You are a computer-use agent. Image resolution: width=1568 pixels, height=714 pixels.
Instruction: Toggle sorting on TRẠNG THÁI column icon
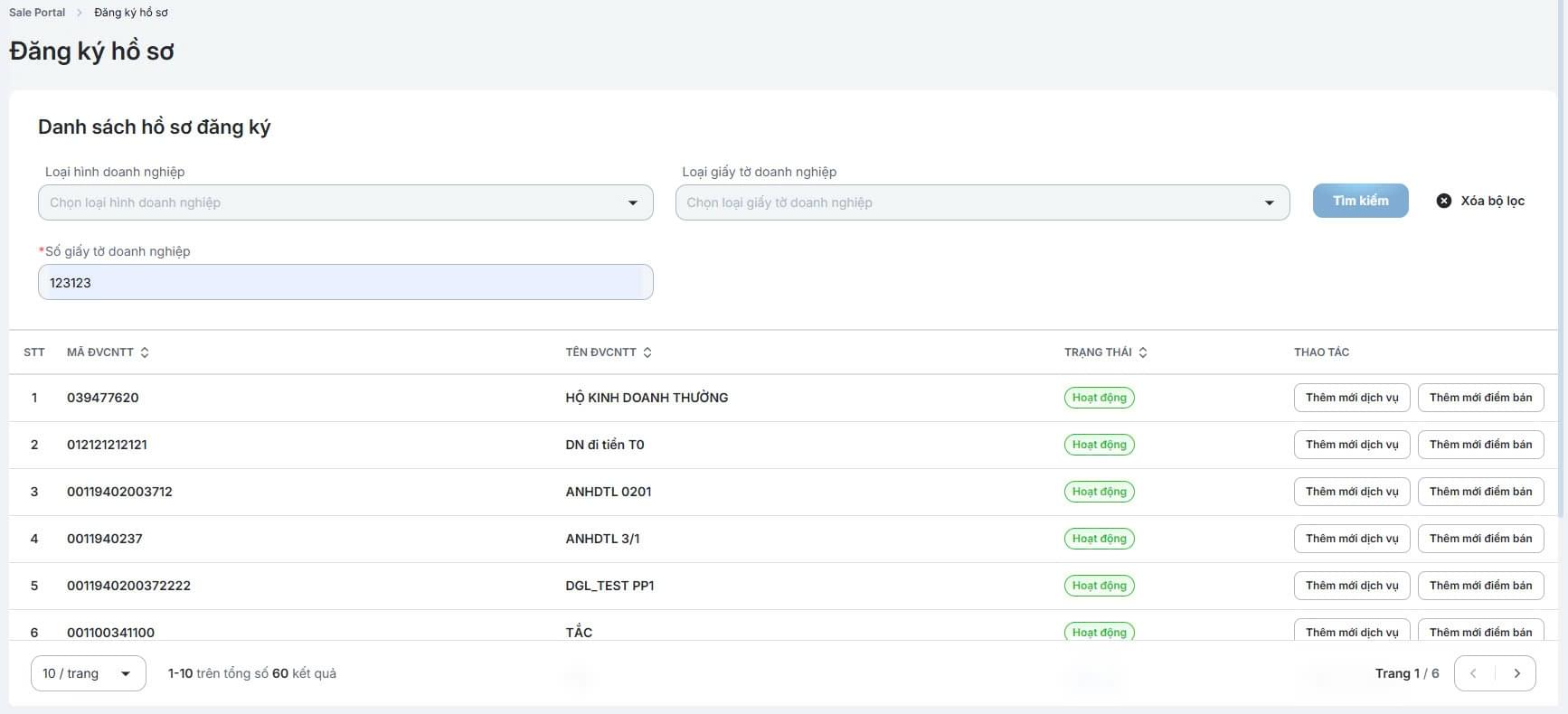tap(1143, 352)
